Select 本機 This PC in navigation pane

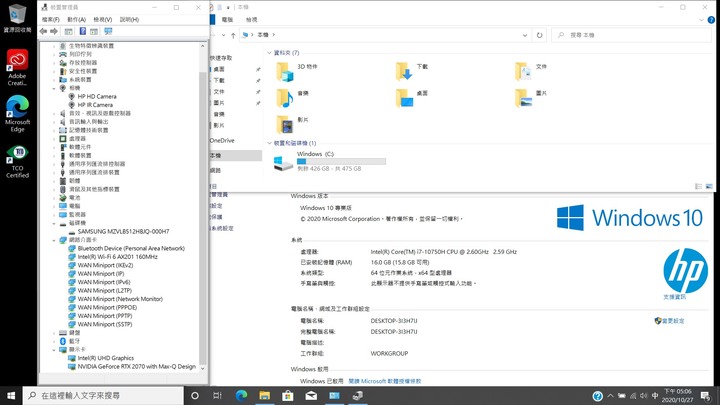click(x=236, y=156)
